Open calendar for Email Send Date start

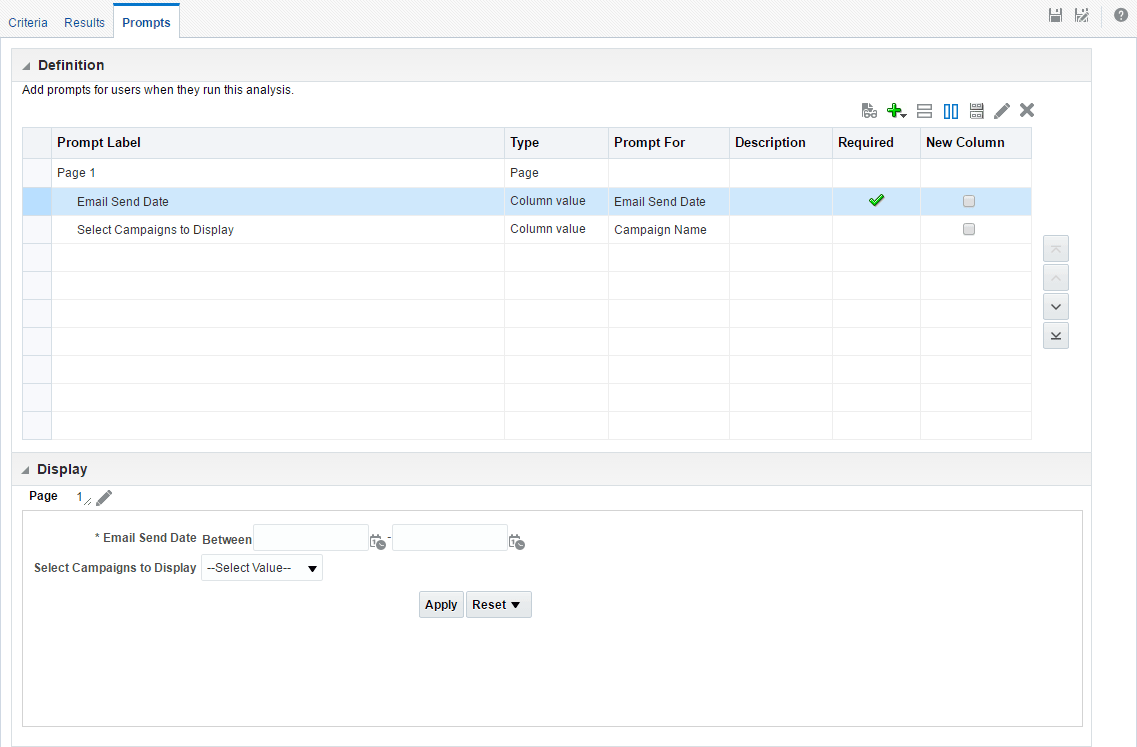[x=377, y=542]
